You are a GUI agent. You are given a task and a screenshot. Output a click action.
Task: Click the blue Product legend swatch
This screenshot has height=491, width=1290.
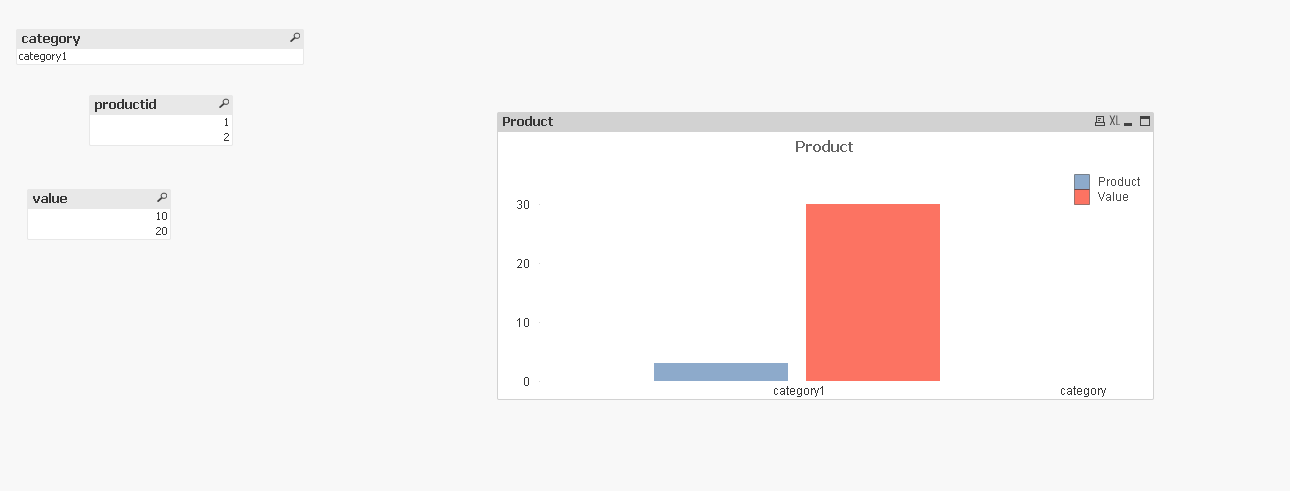pos(1082,182)
